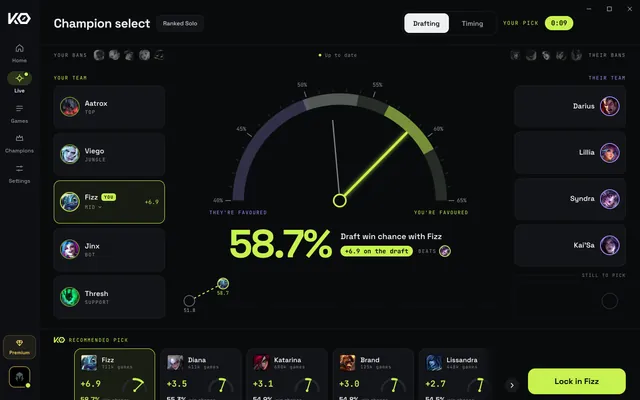
Task: Open the profile avatar in sidebar
Action: click(x=19, y=376)
